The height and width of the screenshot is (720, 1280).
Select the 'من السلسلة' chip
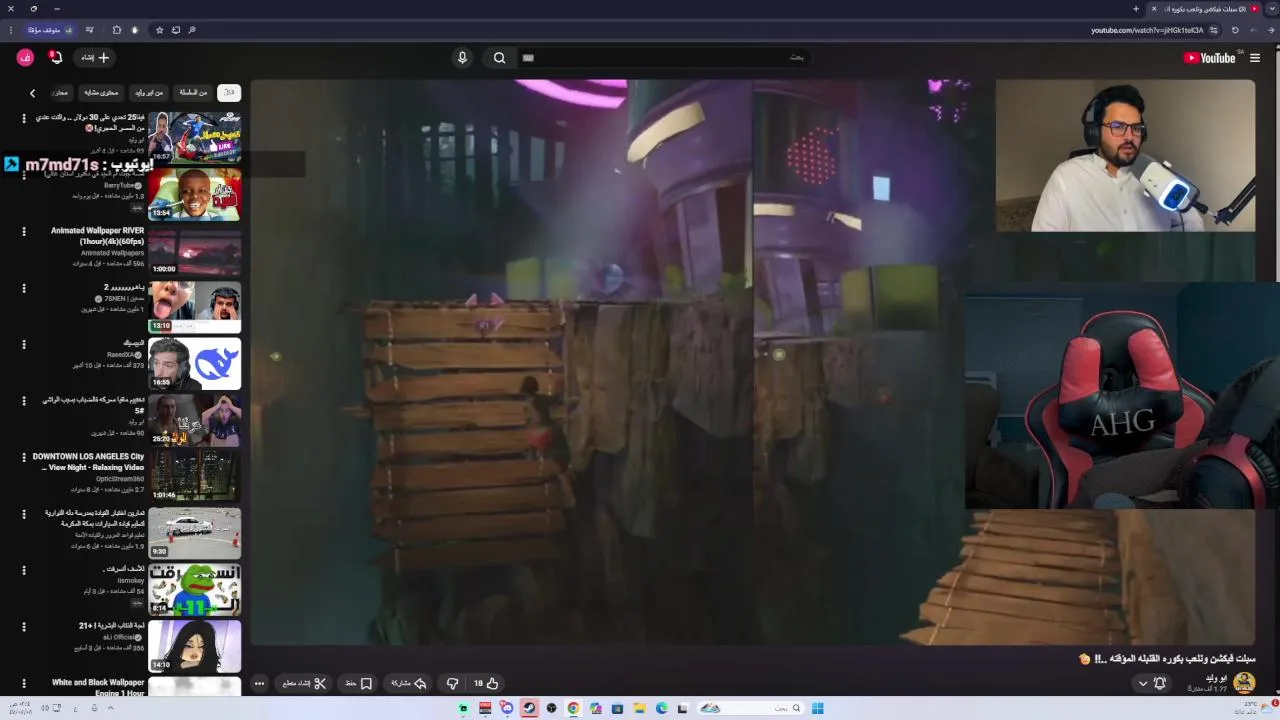coord(194,92)
